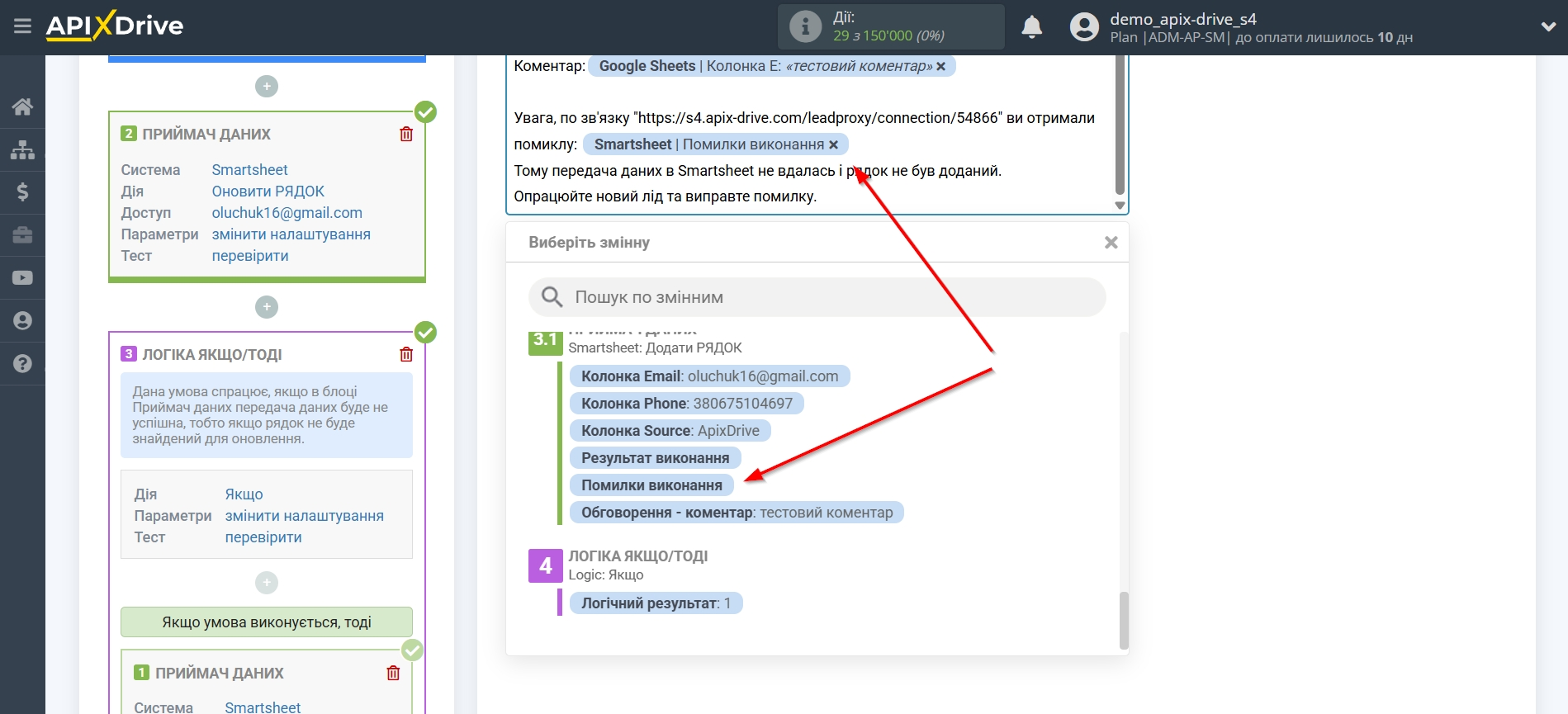The image size is (1568, 714).
Task: Click the message text area scrollbar
Action: point(1120,124)
